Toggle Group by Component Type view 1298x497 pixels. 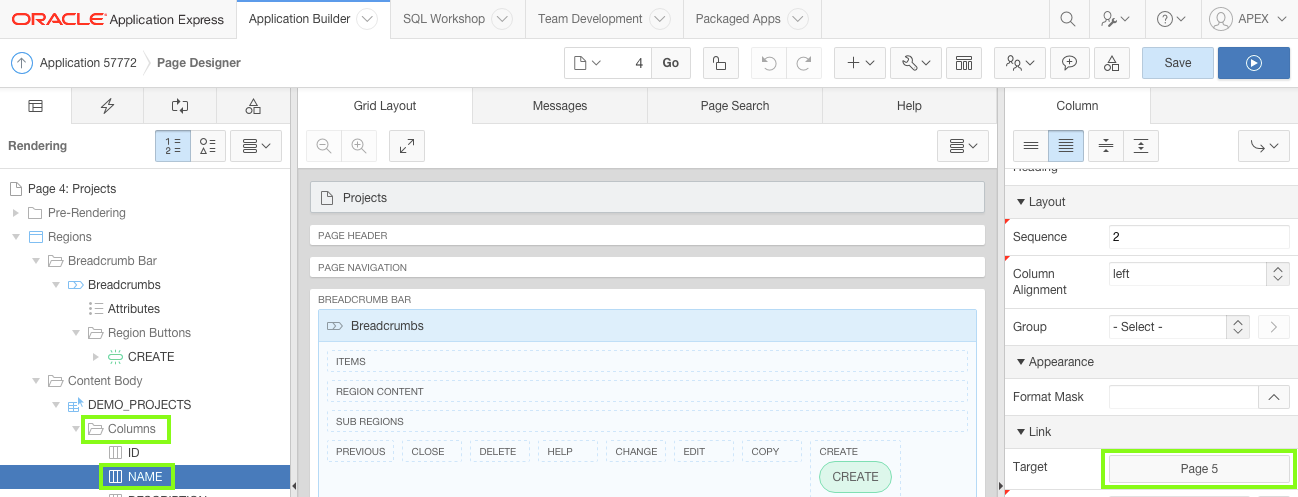(208, 146)
